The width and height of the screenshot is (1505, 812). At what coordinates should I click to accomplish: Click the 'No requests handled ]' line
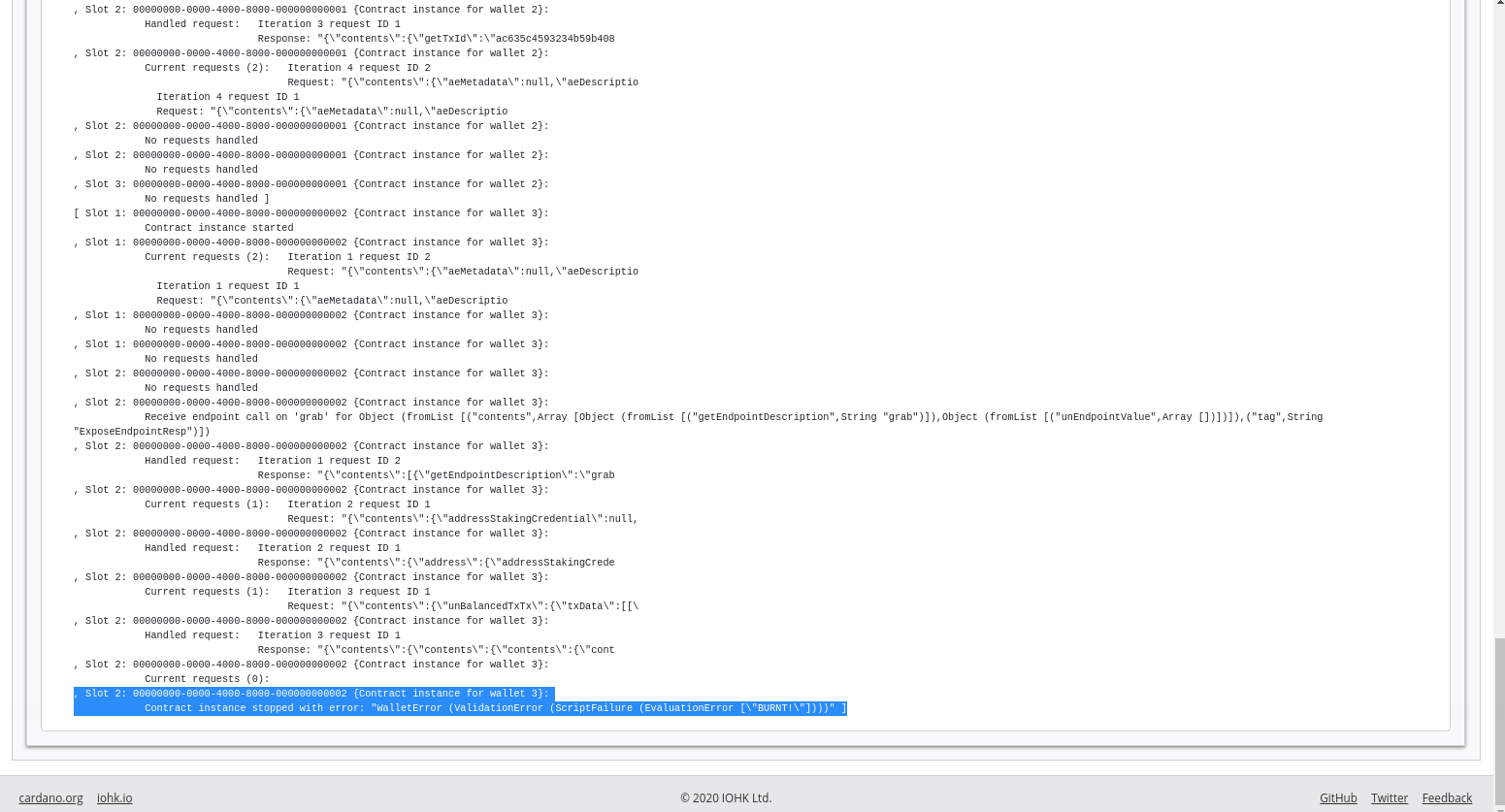207,199
